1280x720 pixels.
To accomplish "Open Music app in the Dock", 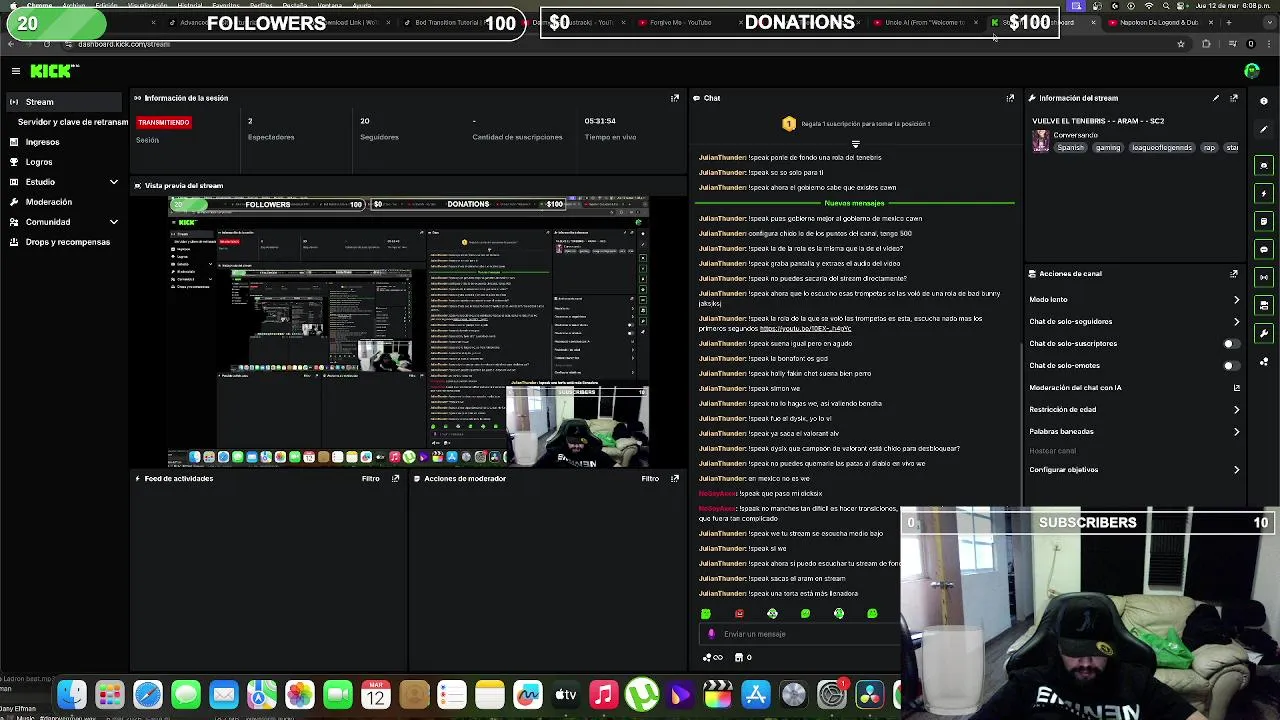I will coord(604,694).
